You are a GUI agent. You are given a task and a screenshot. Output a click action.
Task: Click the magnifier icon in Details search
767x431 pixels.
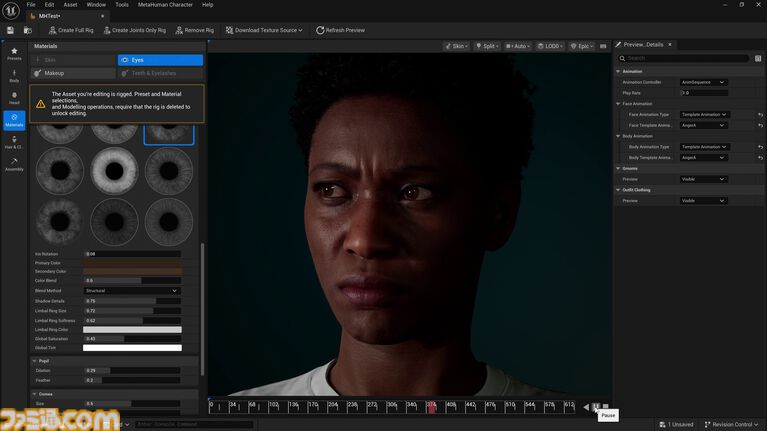point(622,58)
